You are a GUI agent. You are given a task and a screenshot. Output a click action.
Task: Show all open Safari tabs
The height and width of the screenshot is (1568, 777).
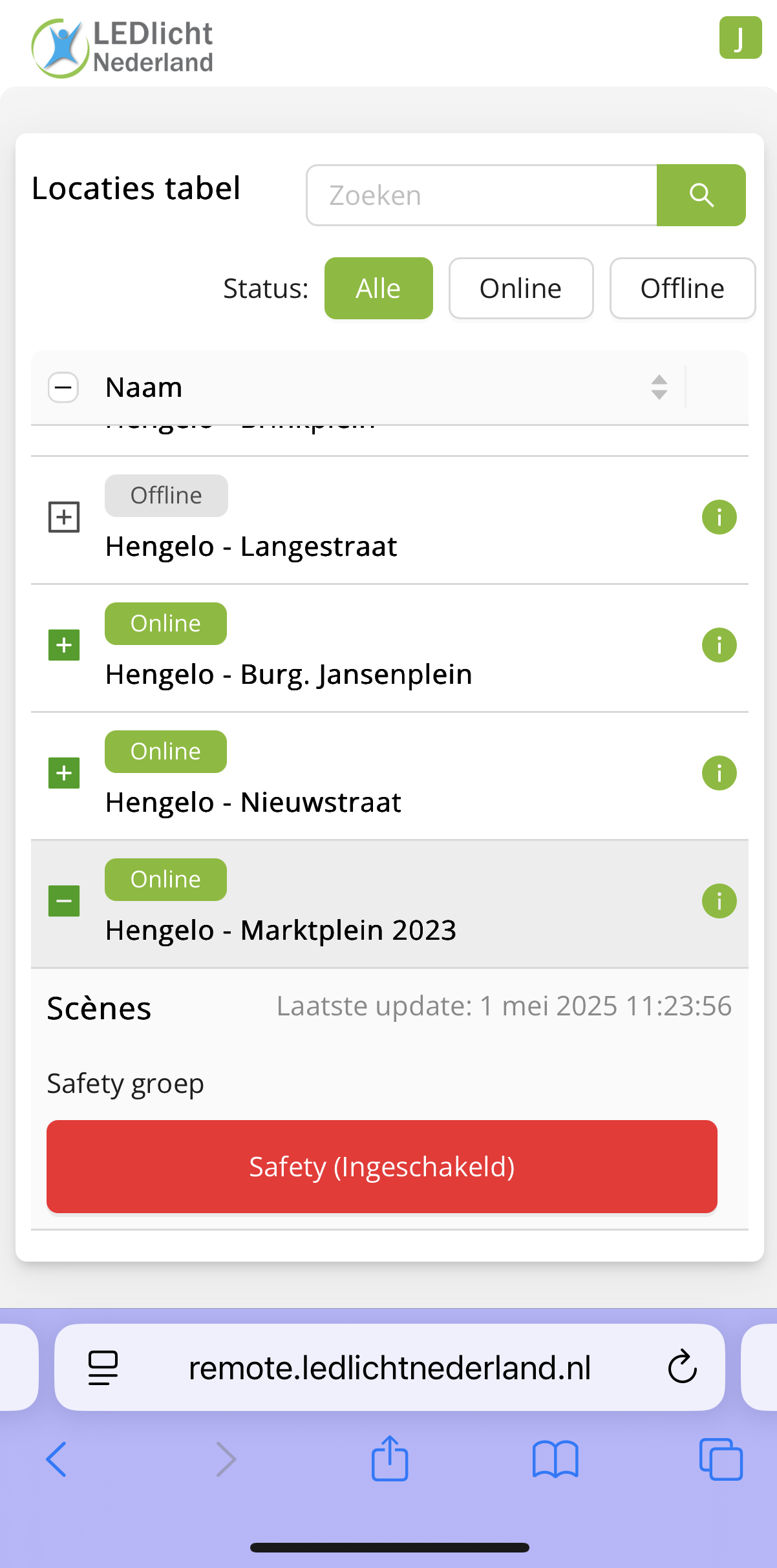click(720, 1459)
